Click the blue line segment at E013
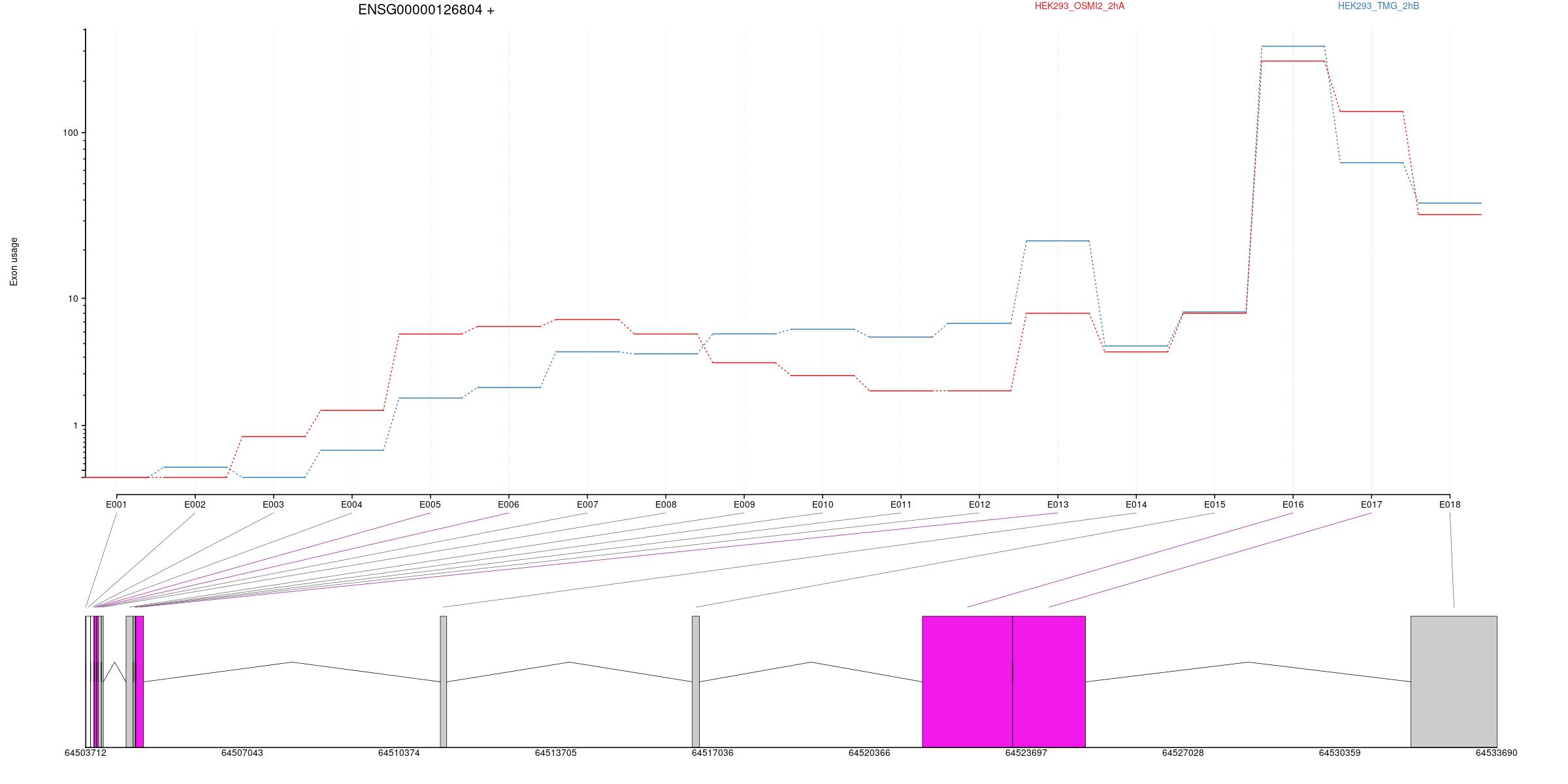 click(1058, 241)
